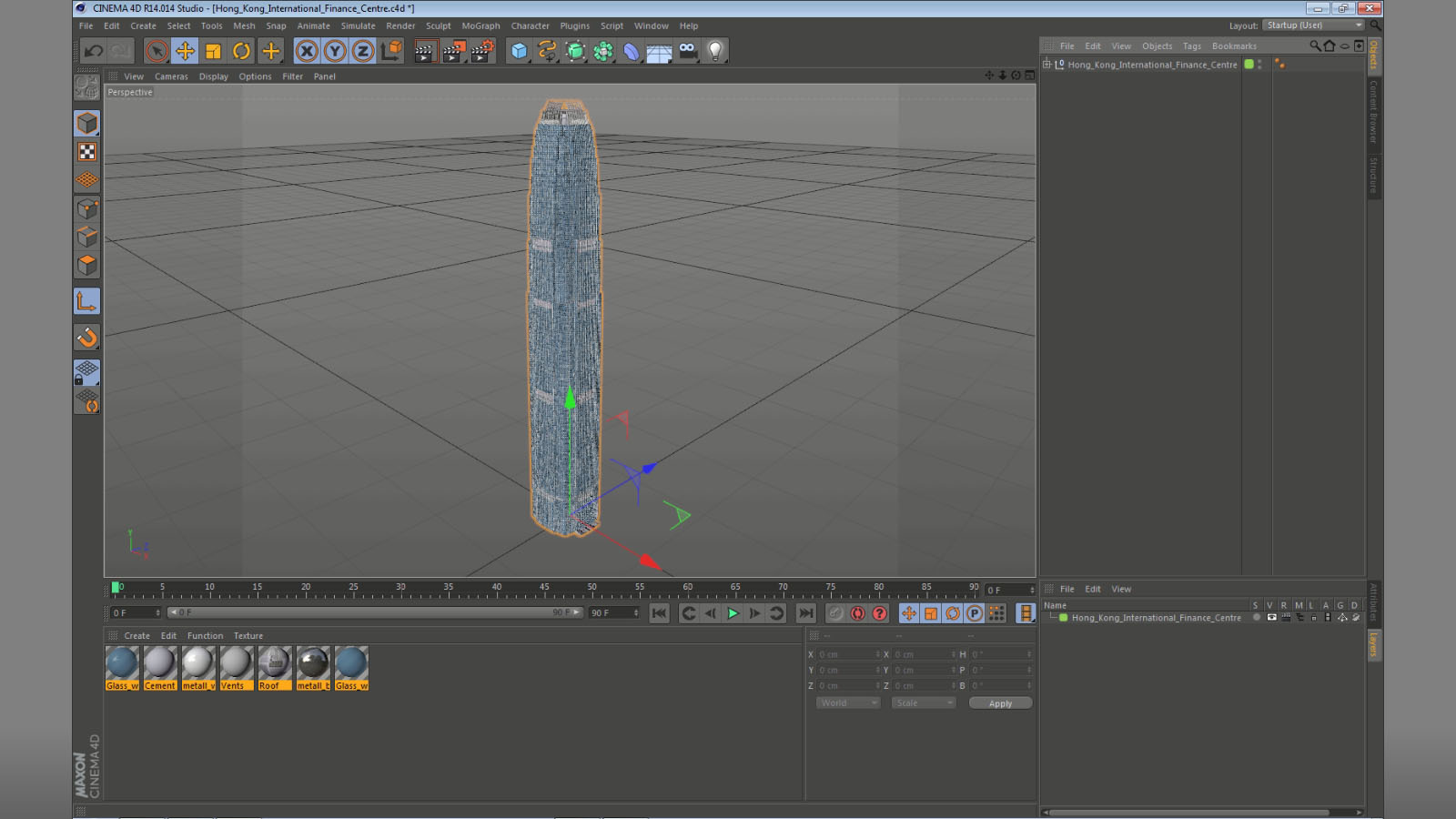Click the Apply button
This screenshot has width=1456, height=819.
(x=1000, y=703)
